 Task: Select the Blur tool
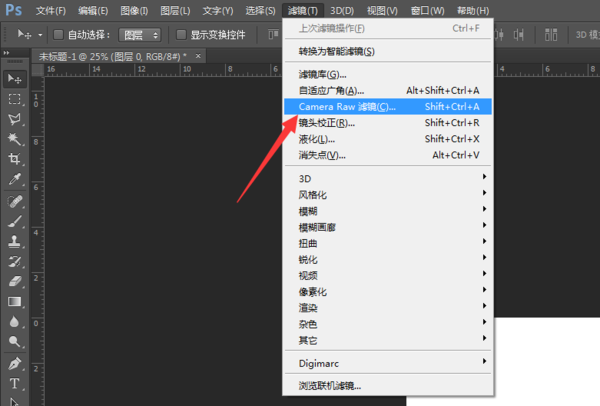(15, 321)
